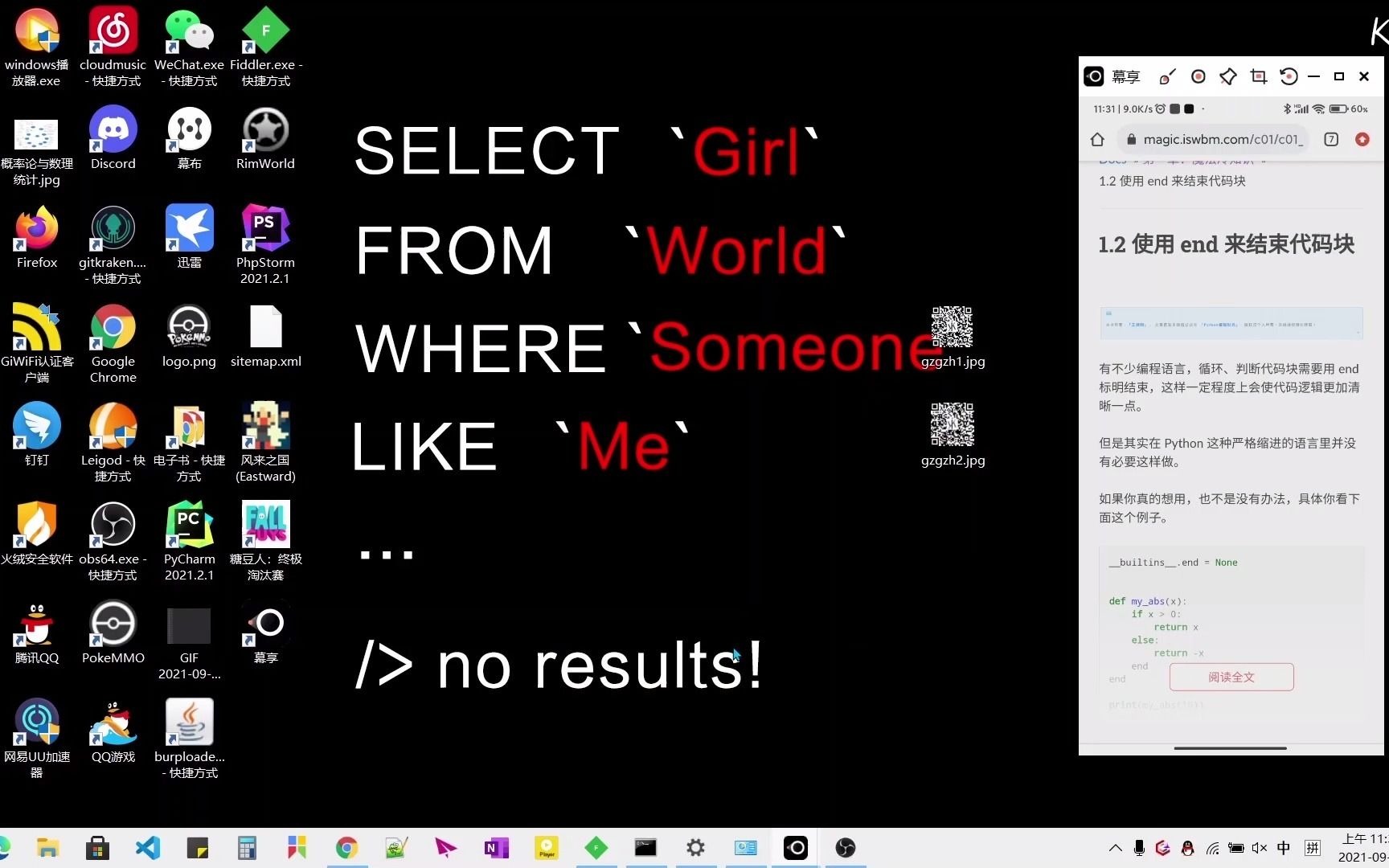The height and width of the screenshot is (868, 1389).
Task: Toggle the 中 input language indicator
Action: tap(1284, 848)
